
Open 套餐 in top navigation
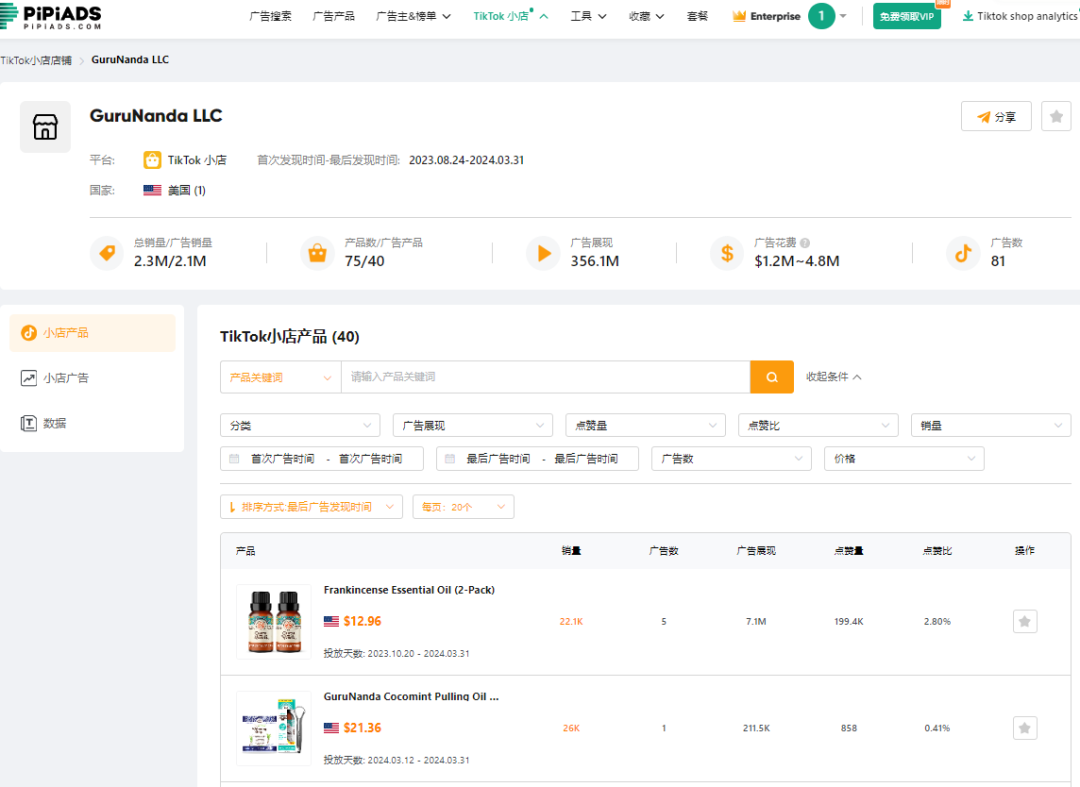click(697, 16)
